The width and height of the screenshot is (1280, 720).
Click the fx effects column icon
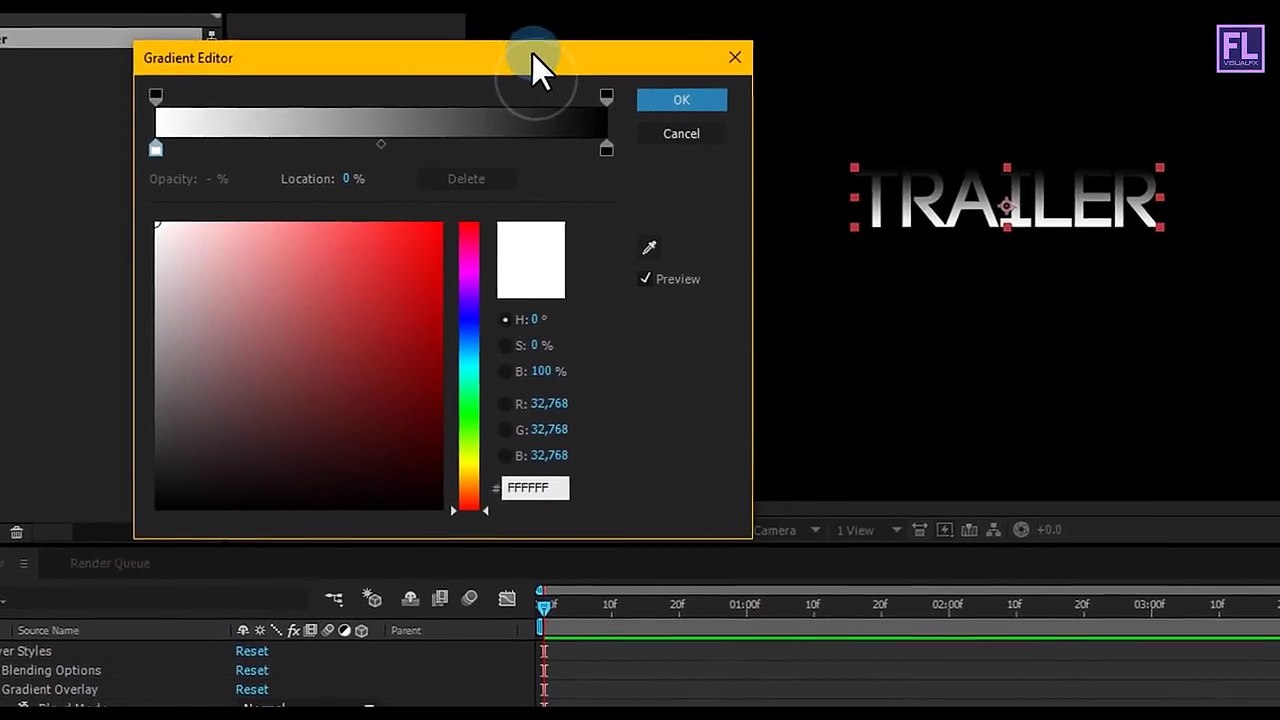click(x=294, y=630)
